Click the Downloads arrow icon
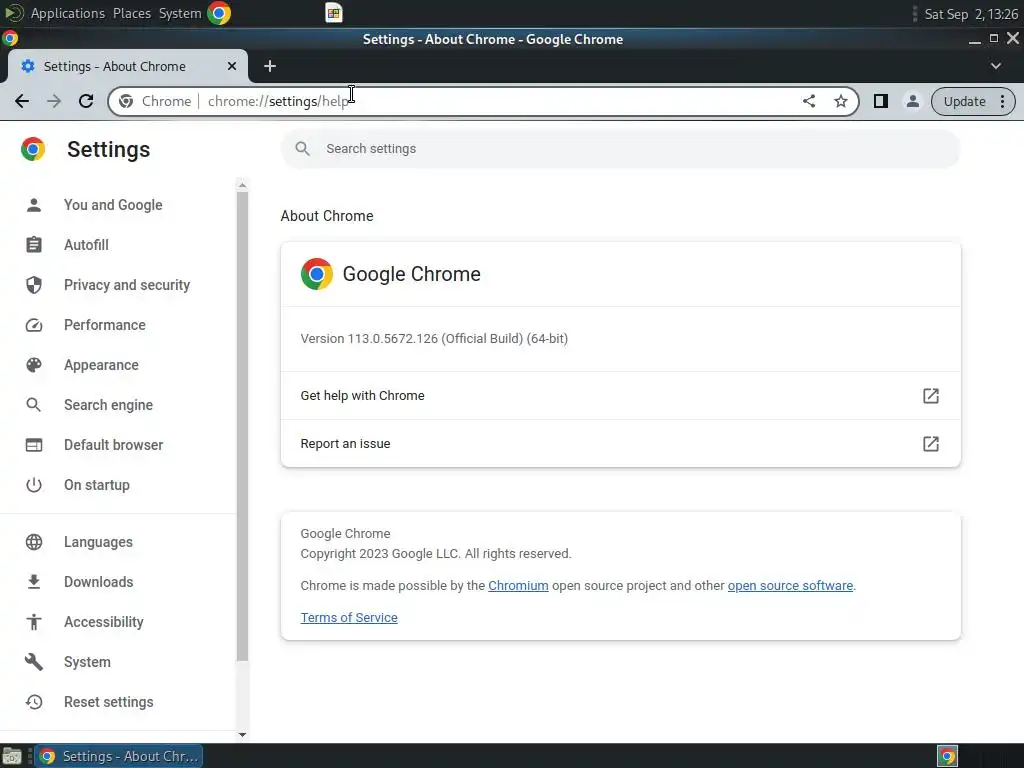 coord(34,582)
